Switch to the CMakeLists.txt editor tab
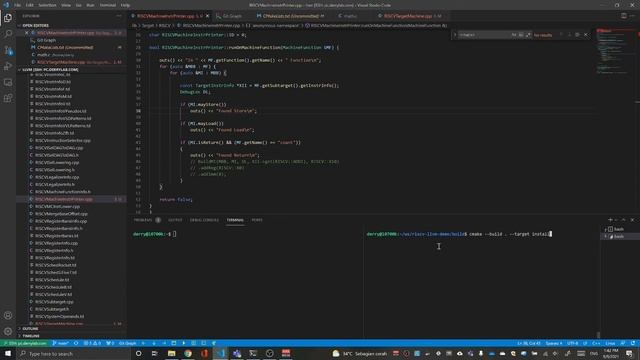Image resolution: width=640 pixels, height=360 pixels. click(x=291, y=16)
